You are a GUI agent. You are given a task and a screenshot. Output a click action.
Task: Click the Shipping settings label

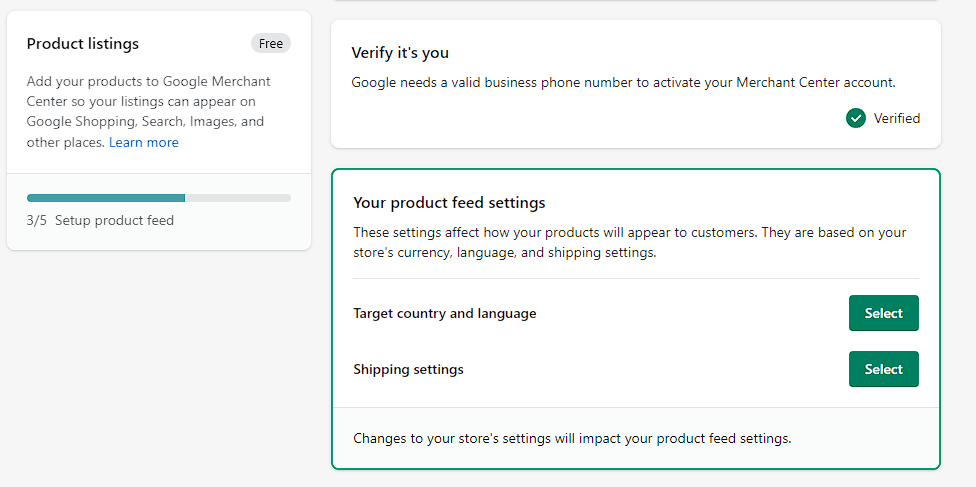(408, 369)
